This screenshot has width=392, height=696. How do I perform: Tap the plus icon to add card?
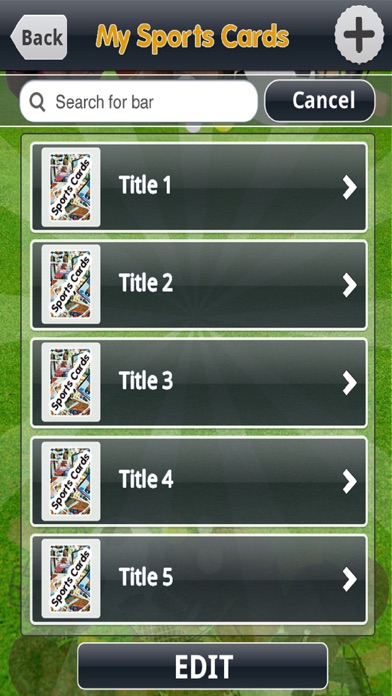pos(359,35)
